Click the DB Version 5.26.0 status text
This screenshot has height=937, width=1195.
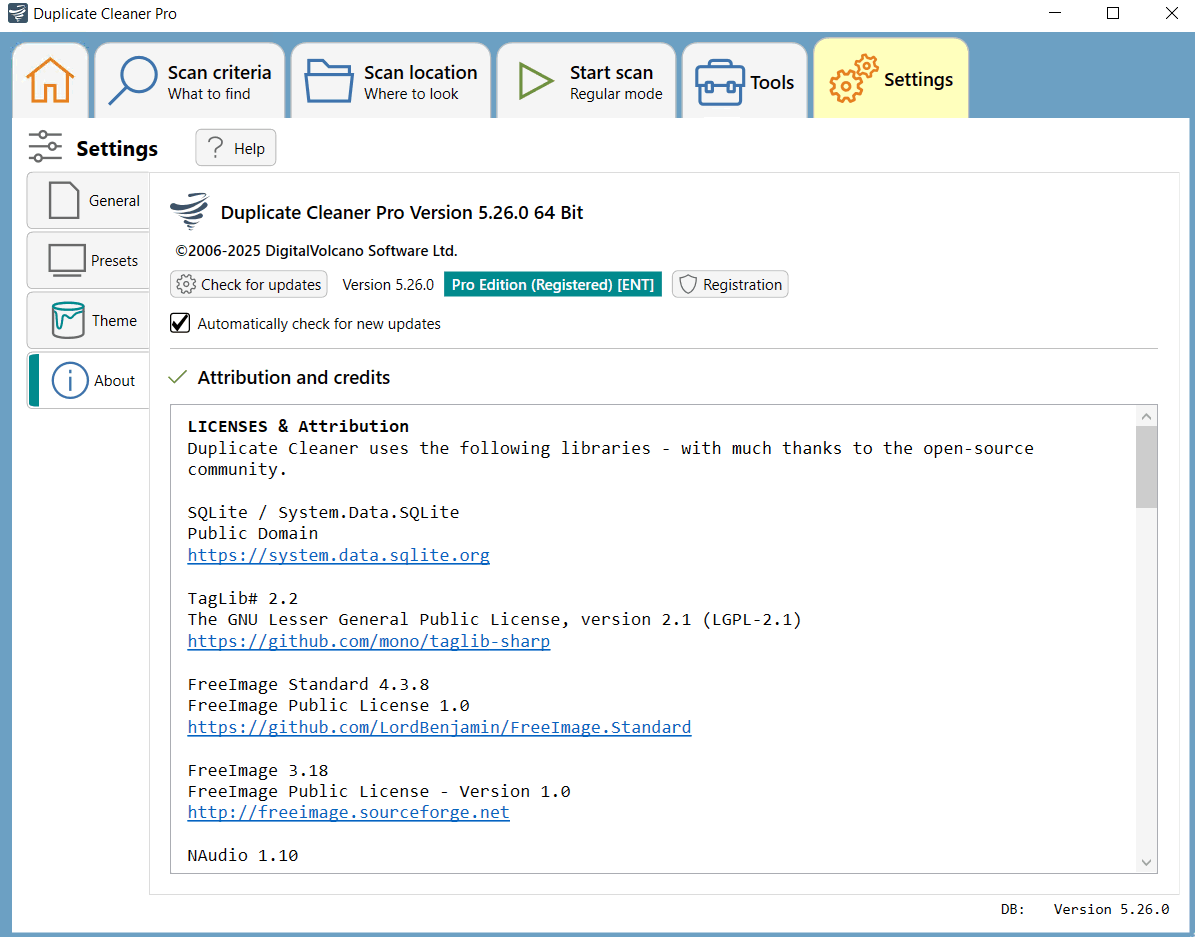tap(1084, 909)
